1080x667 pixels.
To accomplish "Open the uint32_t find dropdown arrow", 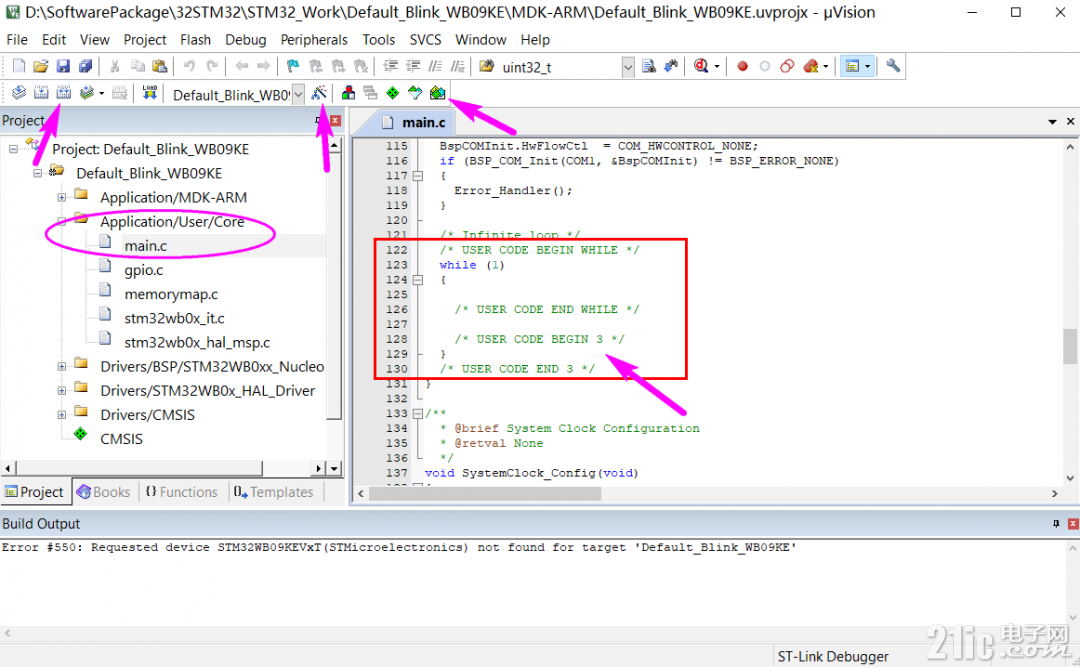I will point(627,67).
